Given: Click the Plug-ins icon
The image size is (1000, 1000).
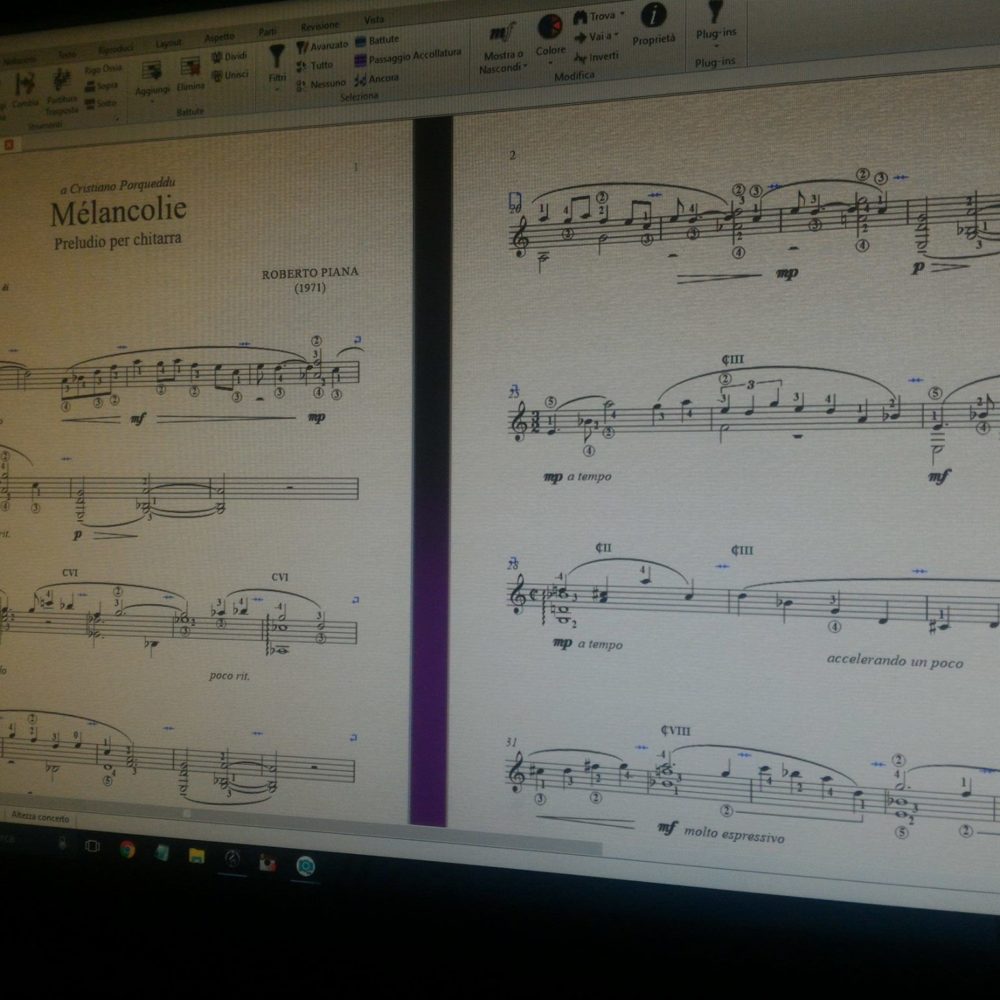Looking at the screenshot, I should point(716,11).
